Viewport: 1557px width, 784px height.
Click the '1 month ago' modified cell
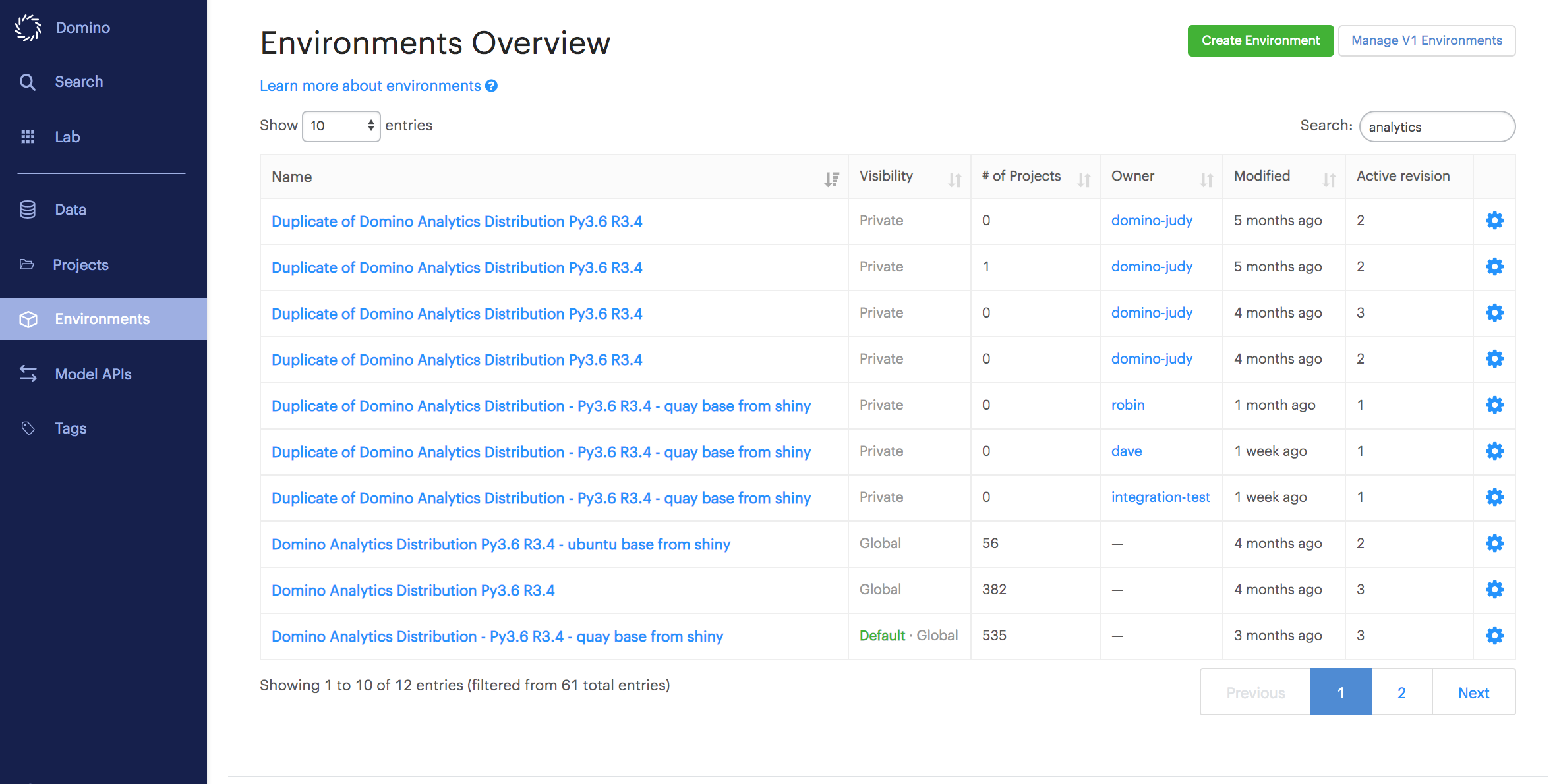coord(1274,405)
